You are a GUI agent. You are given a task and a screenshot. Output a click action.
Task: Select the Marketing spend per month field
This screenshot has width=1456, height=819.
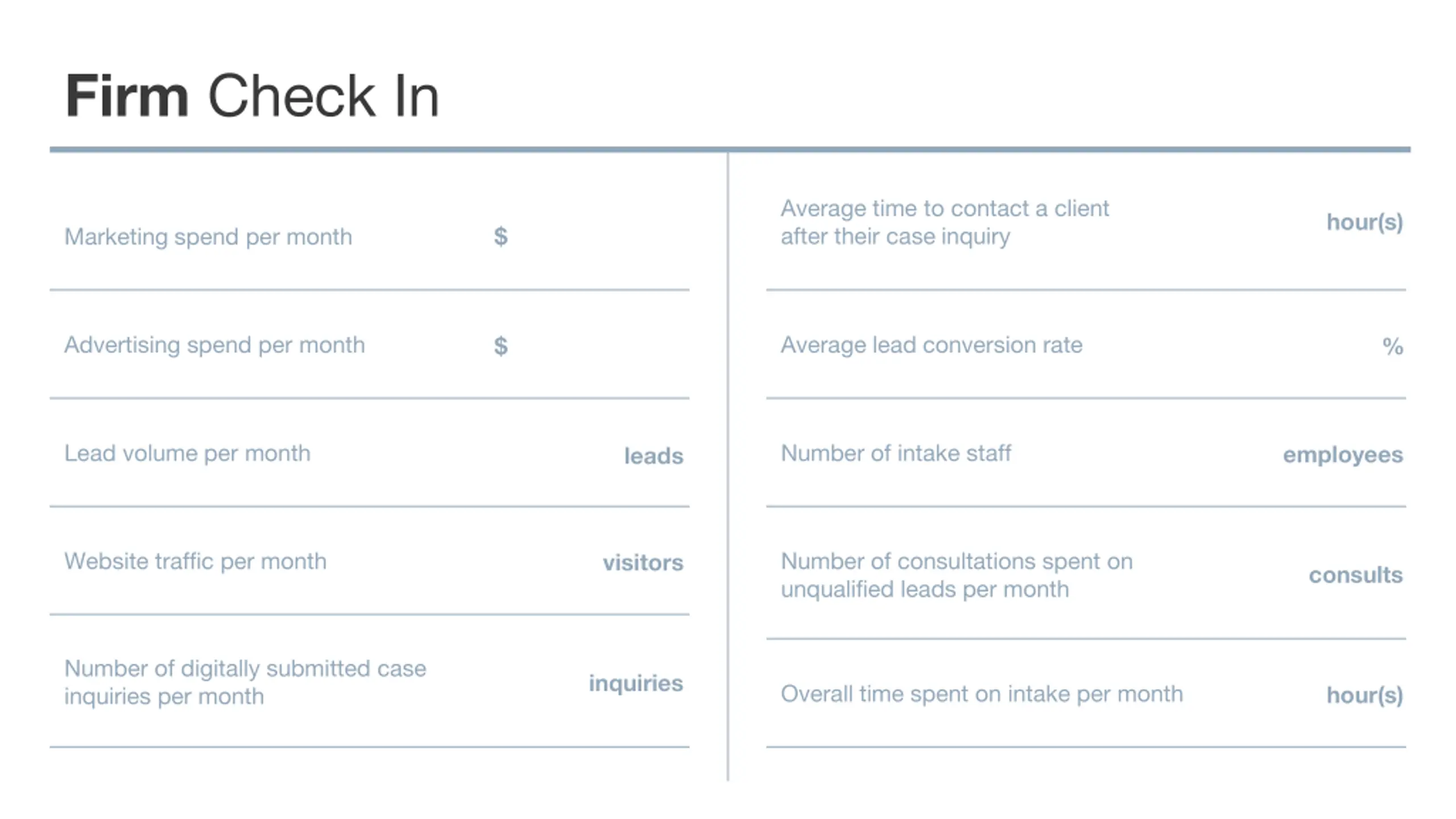(369, 236)
